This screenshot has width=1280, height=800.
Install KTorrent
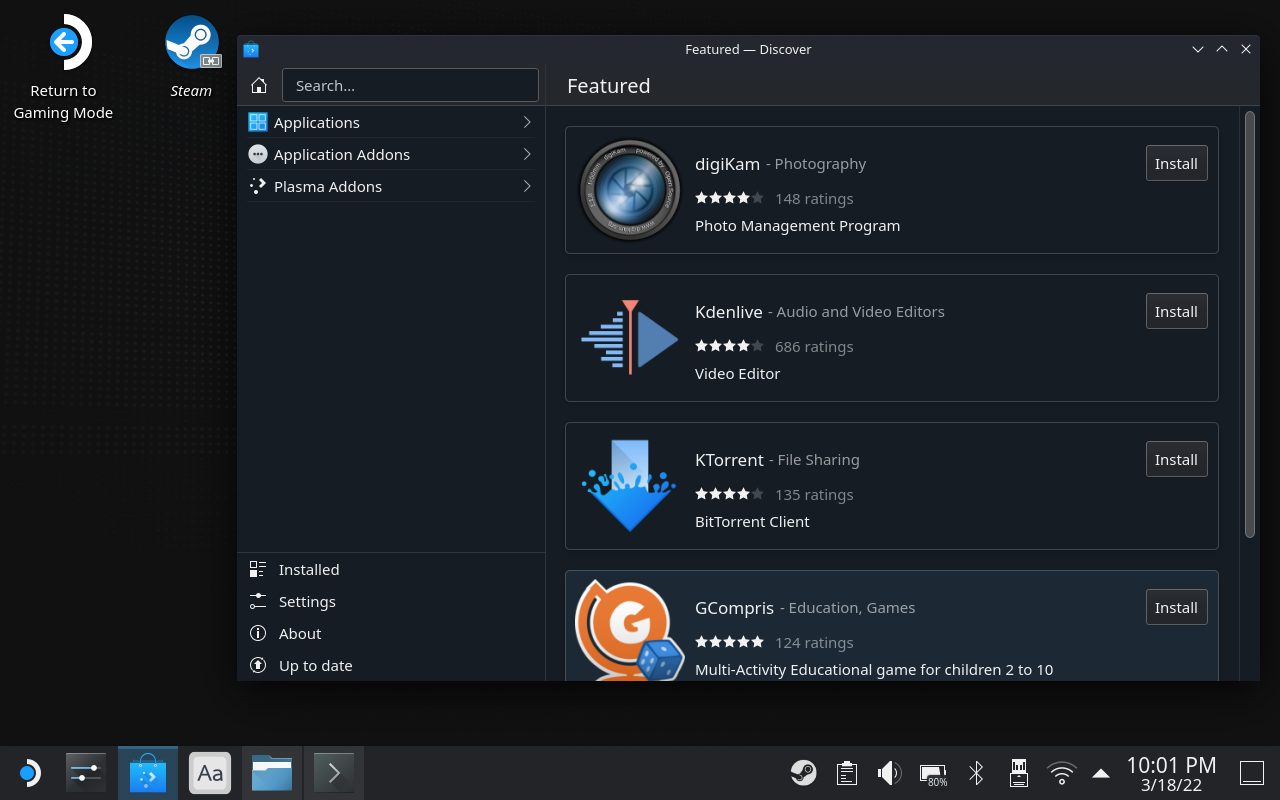[1176, 459]
